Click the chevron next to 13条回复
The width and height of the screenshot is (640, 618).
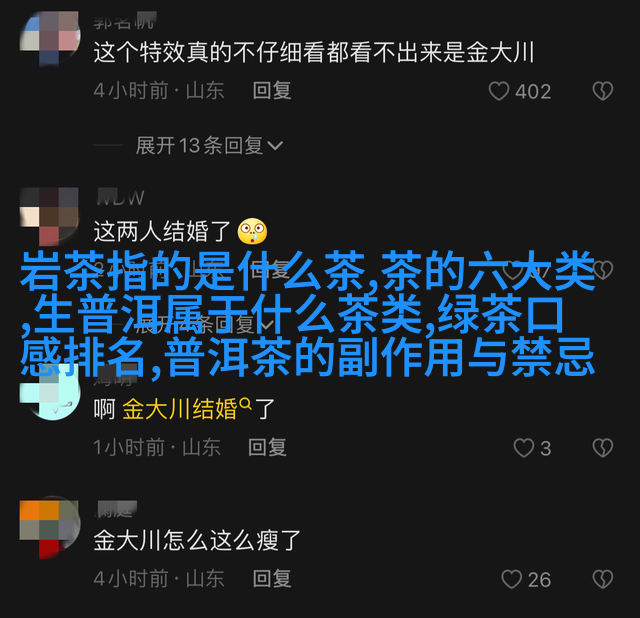tap(275, 146)
